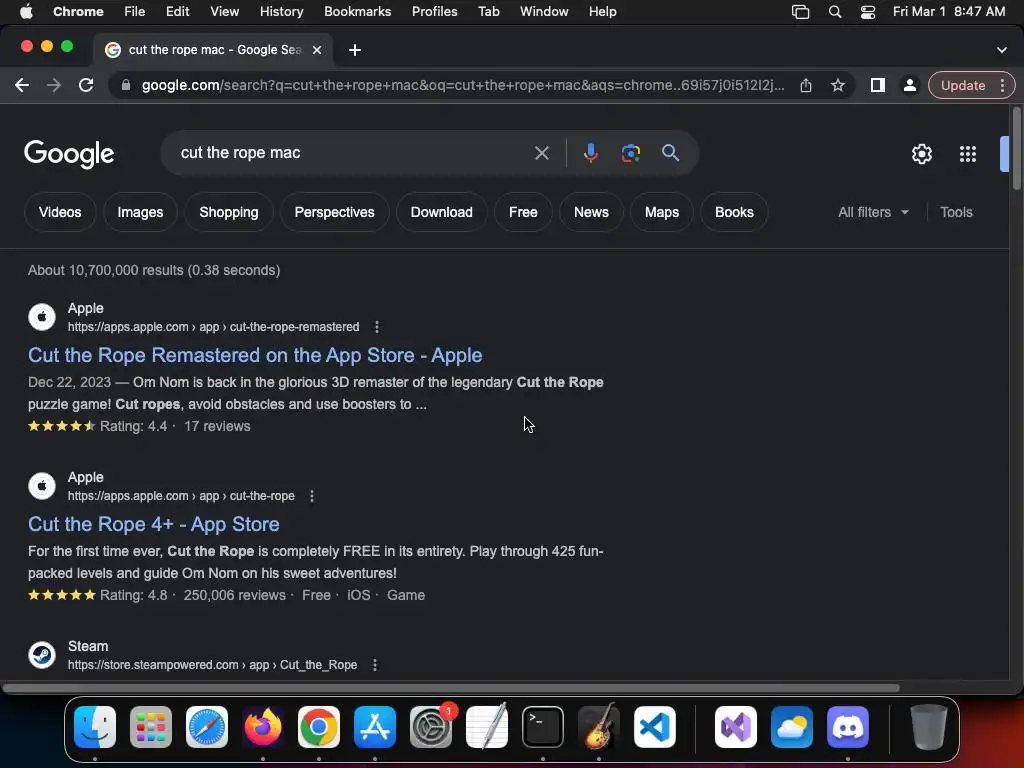Open the Chrome side panel
Image resolution: width=1024 pixels, height=768 pixels.
(x=878, y=85)
